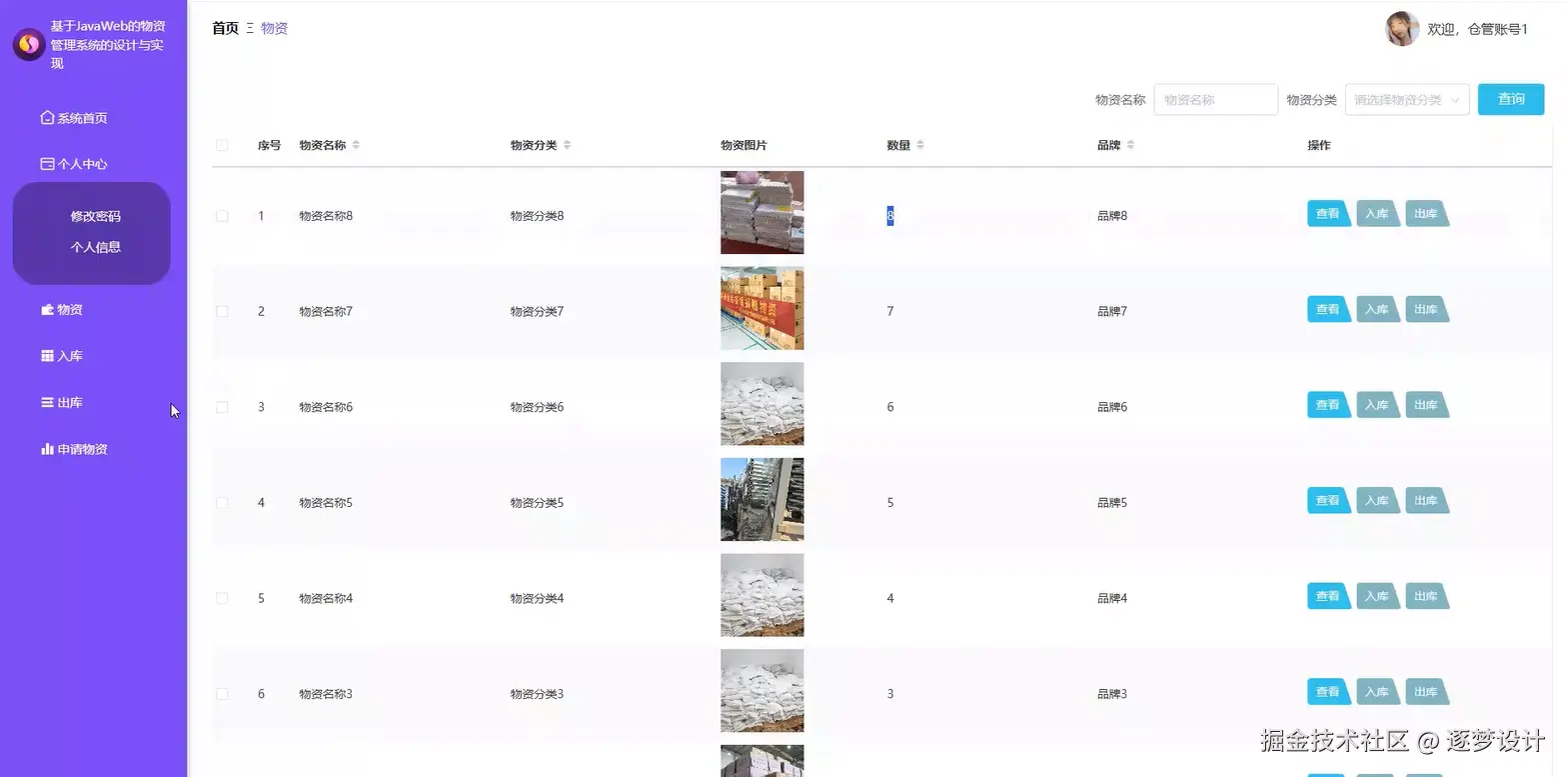Select 修改密码 submenu item
This screenshot has height=777, width=1568.
[x=95, y=216]
